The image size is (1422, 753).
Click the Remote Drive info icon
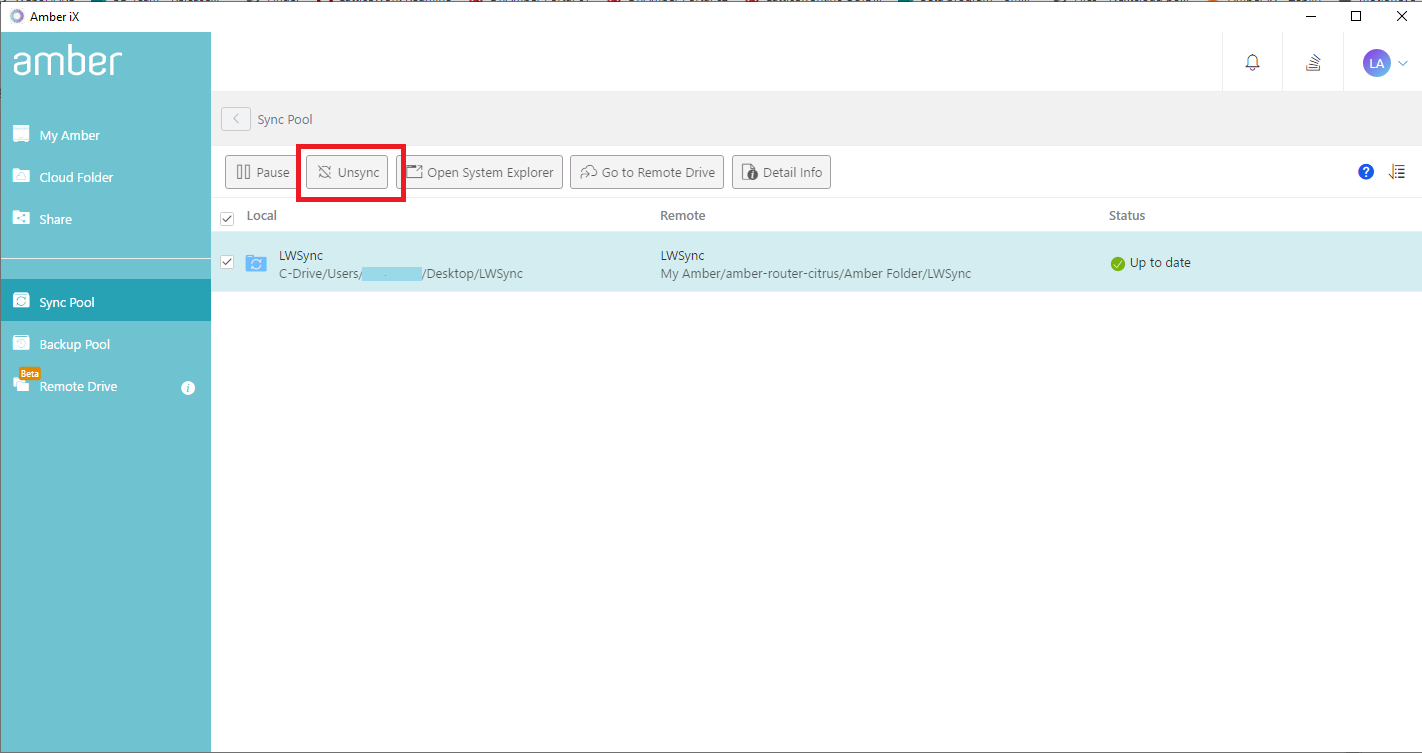[x=188, y=388]
